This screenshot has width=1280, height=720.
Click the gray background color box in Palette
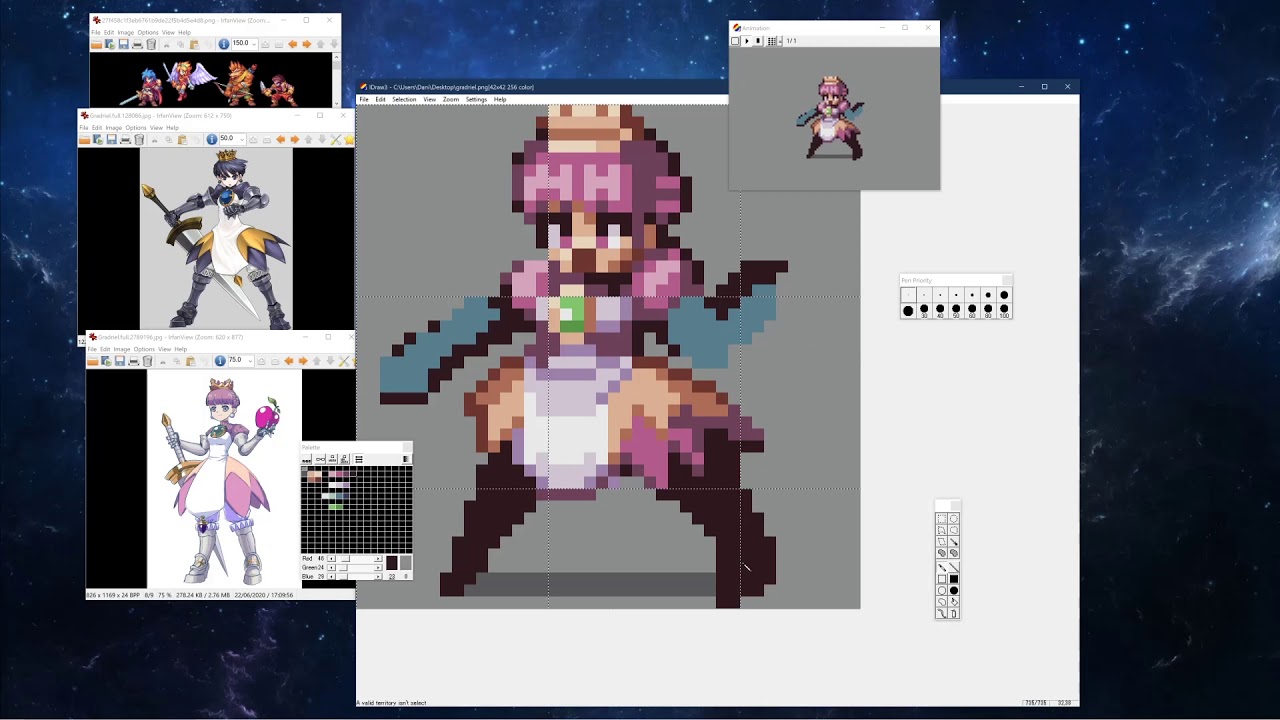[x=406, y=563]
